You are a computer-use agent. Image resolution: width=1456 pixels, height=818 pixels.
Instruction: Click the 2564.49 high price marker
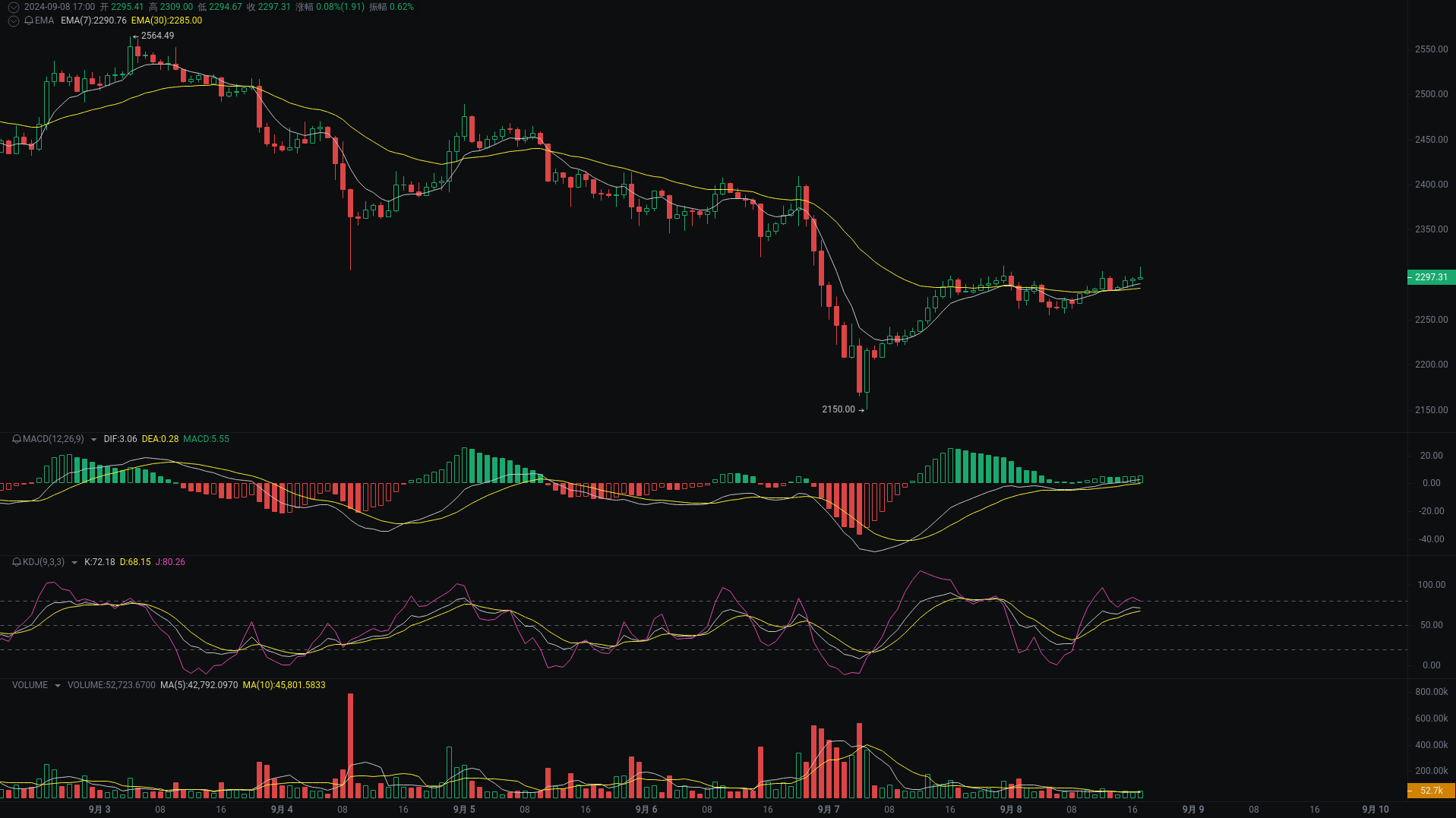click(x=157, y=36)
